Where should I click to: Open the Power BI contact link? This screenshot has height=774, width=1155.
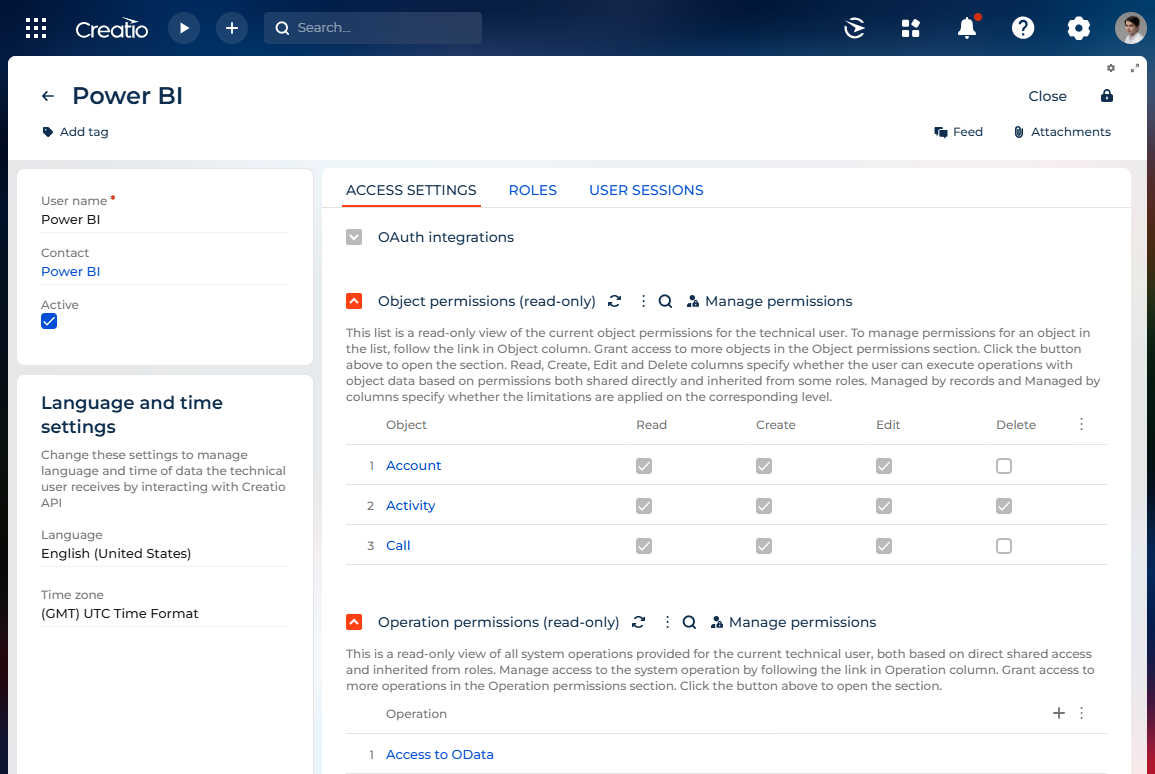pyautogui.click(x=71, y=271)
